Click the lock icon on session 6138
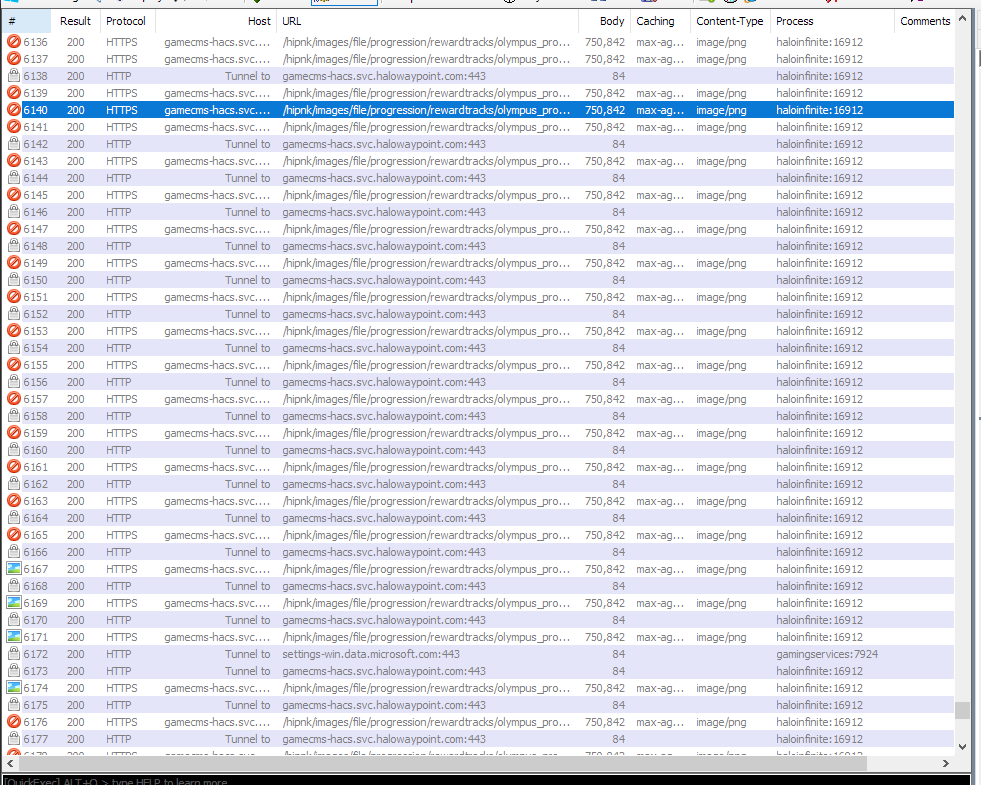This screenshot has width=981, height=785. pyautogui.click(x=14, y=76)
